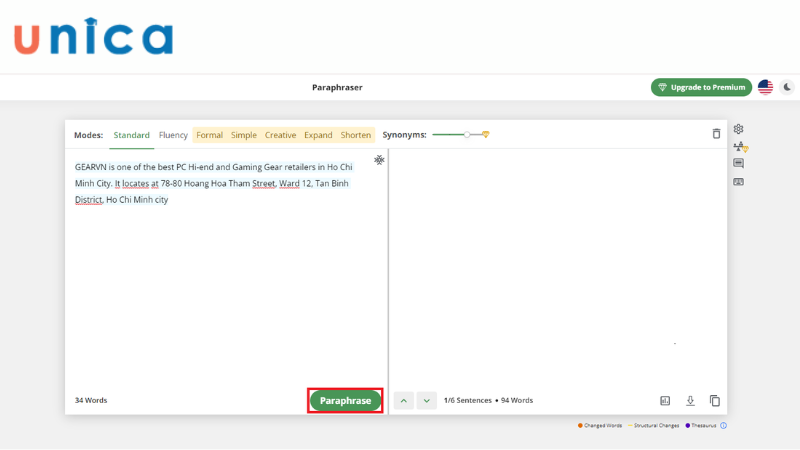Image resolution: width=800 pixels, height=450 pixels.
Task: Open the keyboard hotkeys icon
Action: [738, 182]
